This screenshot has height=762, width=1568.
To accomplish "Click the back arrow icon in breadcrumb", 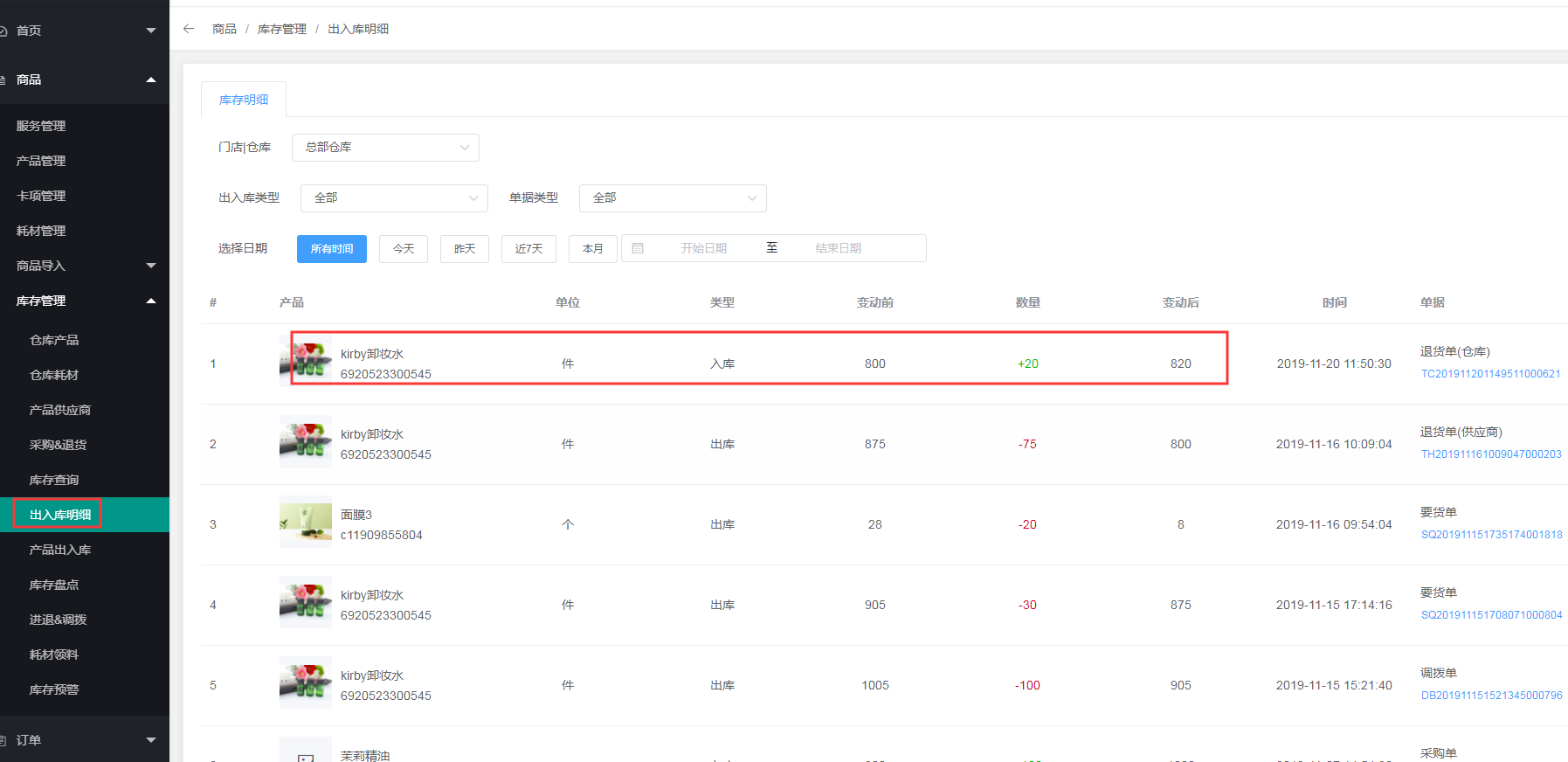I will [x=189, y=29].
